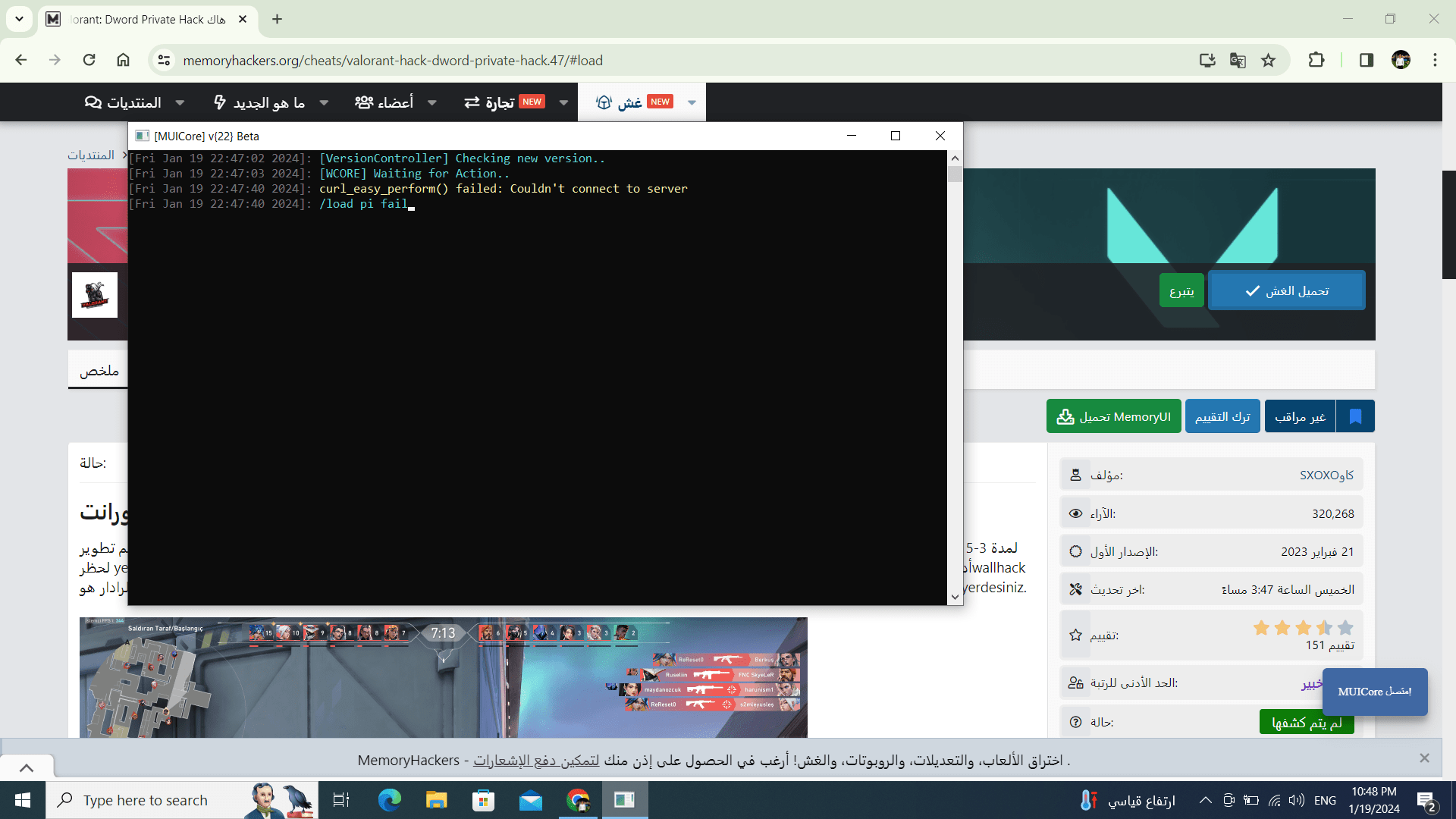Open a new browser tab

point(277,19)
